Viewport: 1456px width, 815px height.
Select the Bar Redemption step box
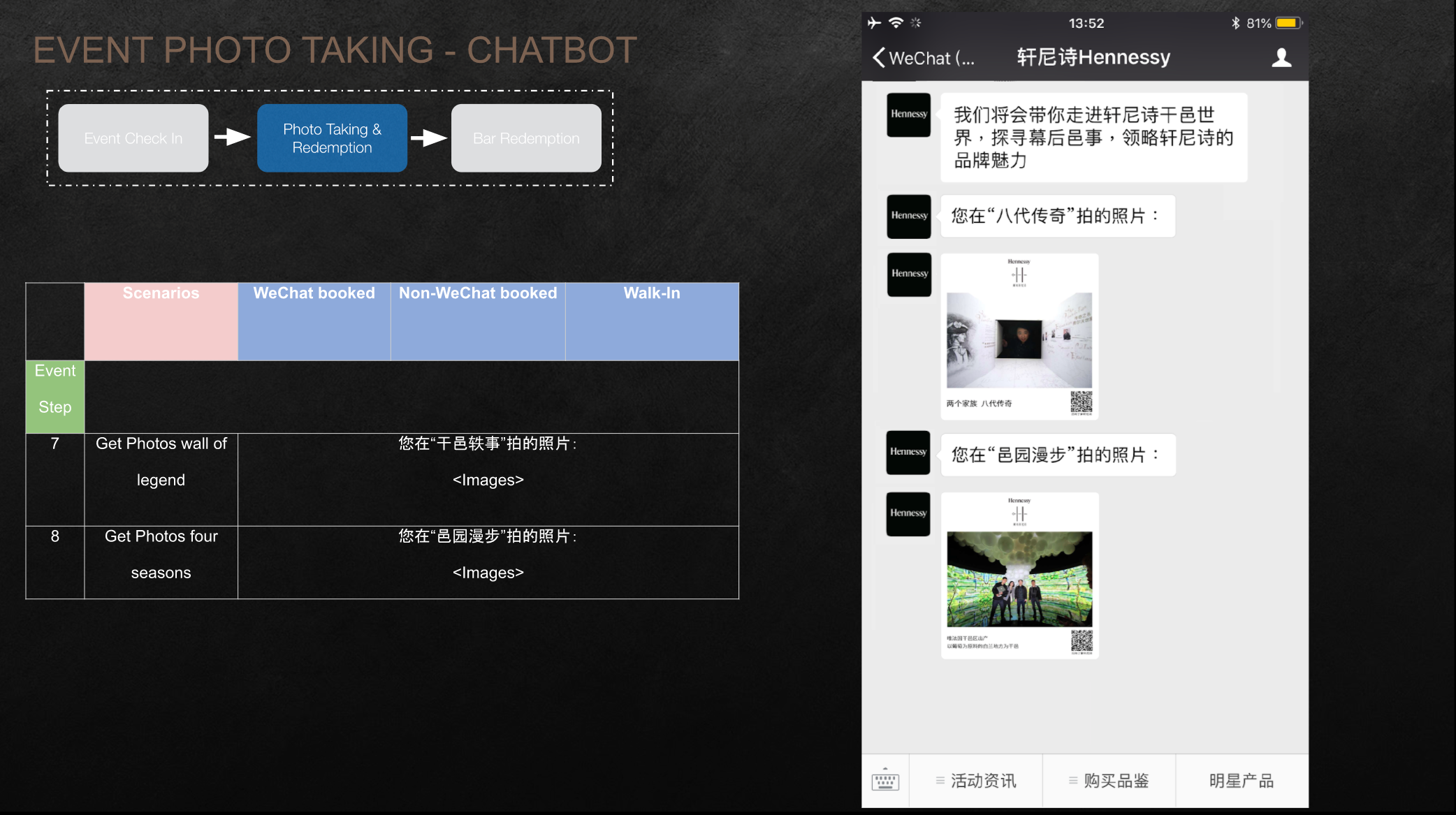click(526, 138)
